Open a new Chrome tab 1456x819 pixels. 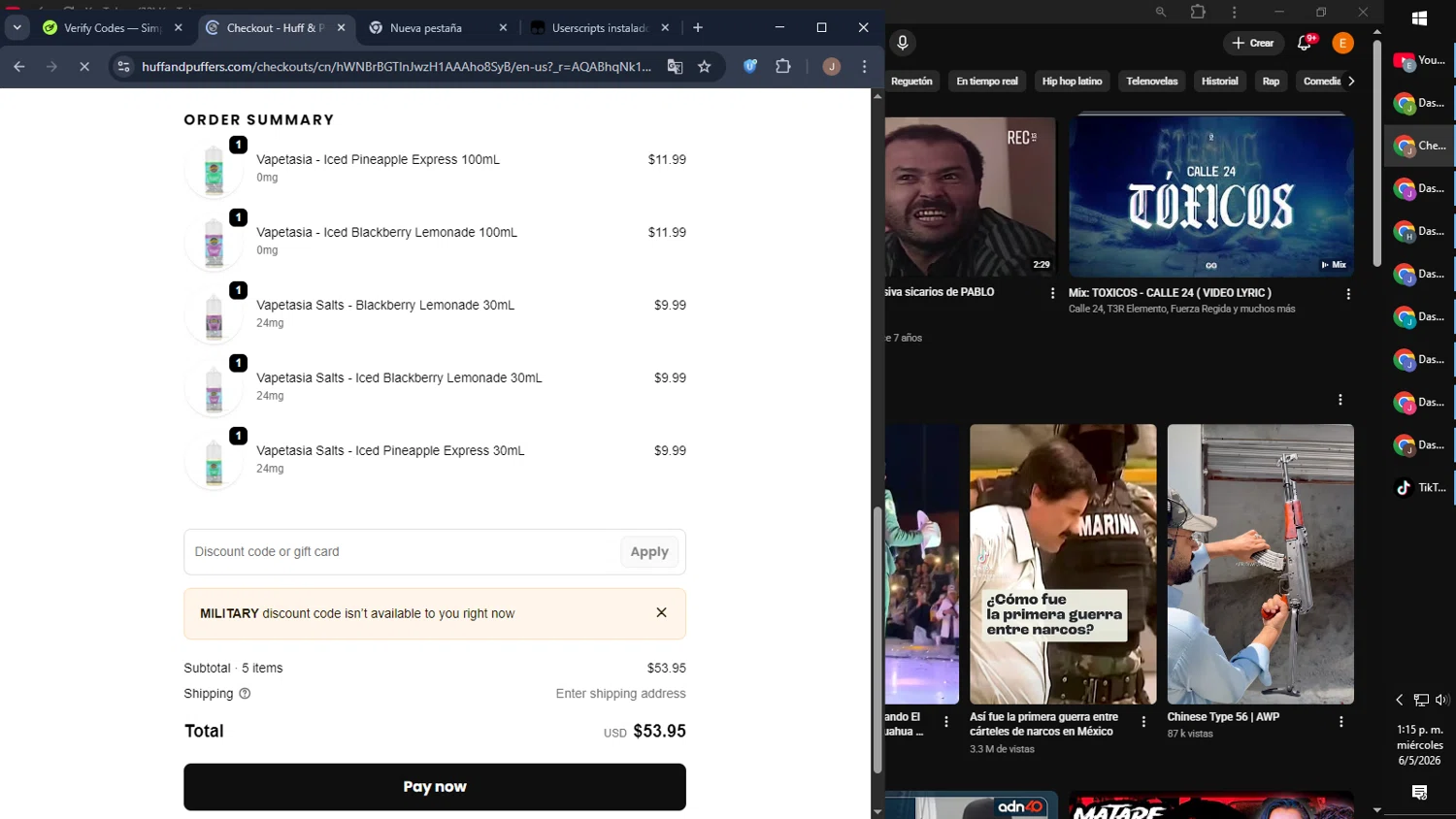coord(698,28)
